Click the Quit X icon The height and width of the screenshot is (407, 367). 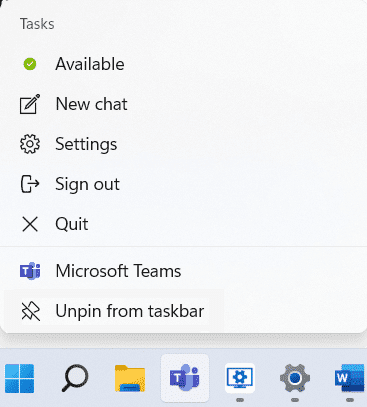tap(30, 224)
